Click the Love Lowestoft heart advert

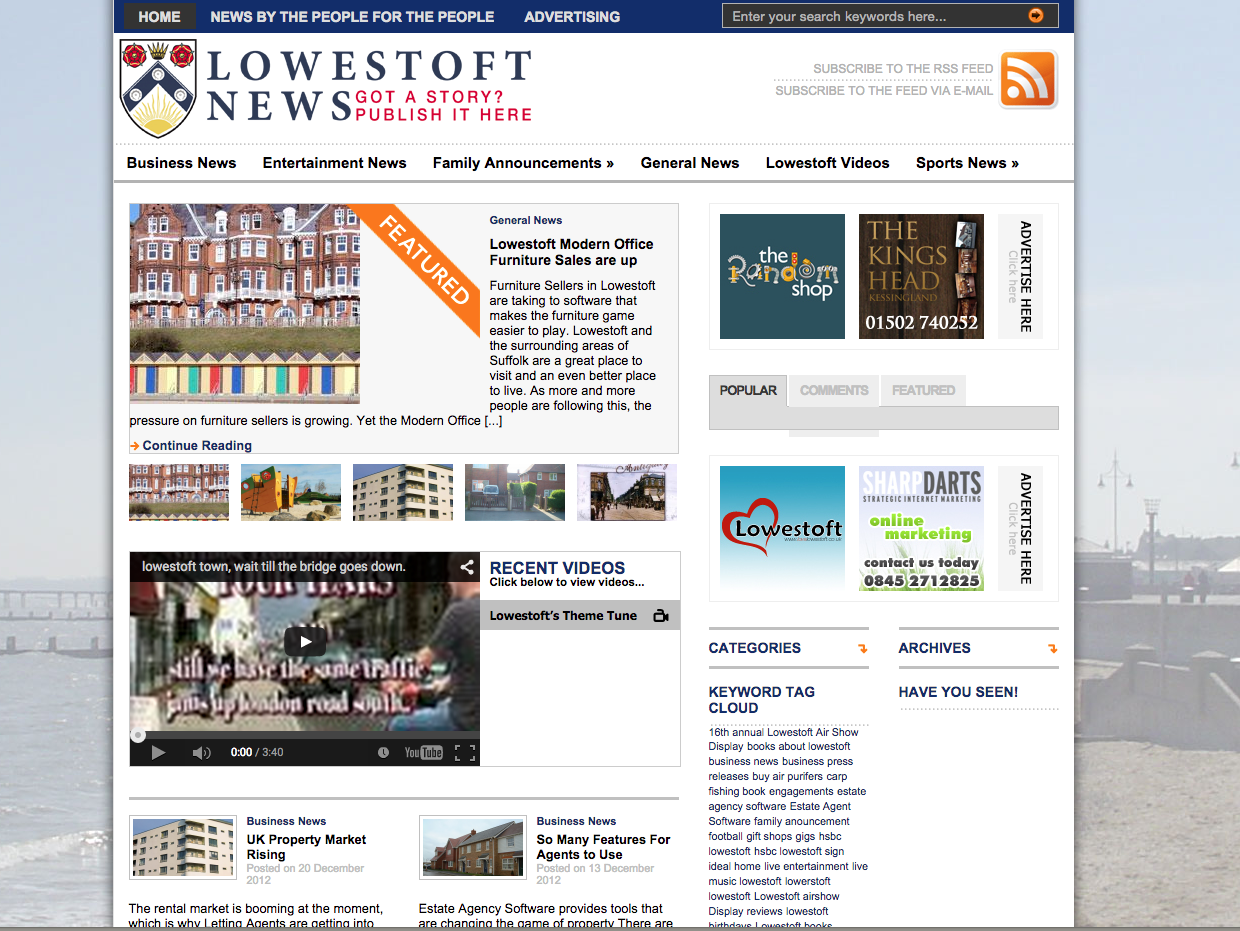click(782, 529)
